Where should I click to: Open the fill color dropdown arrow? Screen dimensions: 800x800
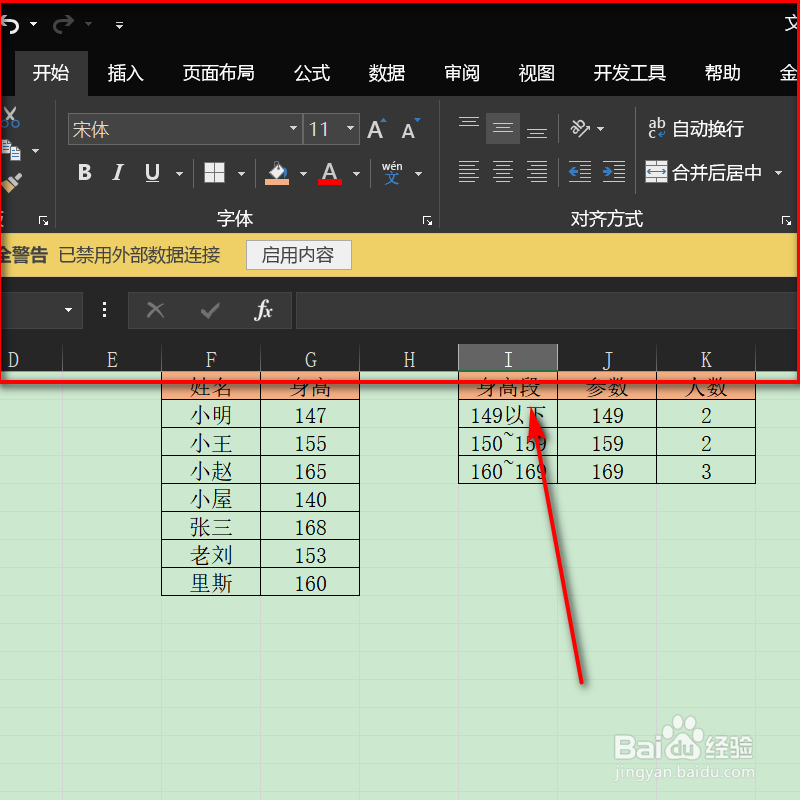coord(303,172)
